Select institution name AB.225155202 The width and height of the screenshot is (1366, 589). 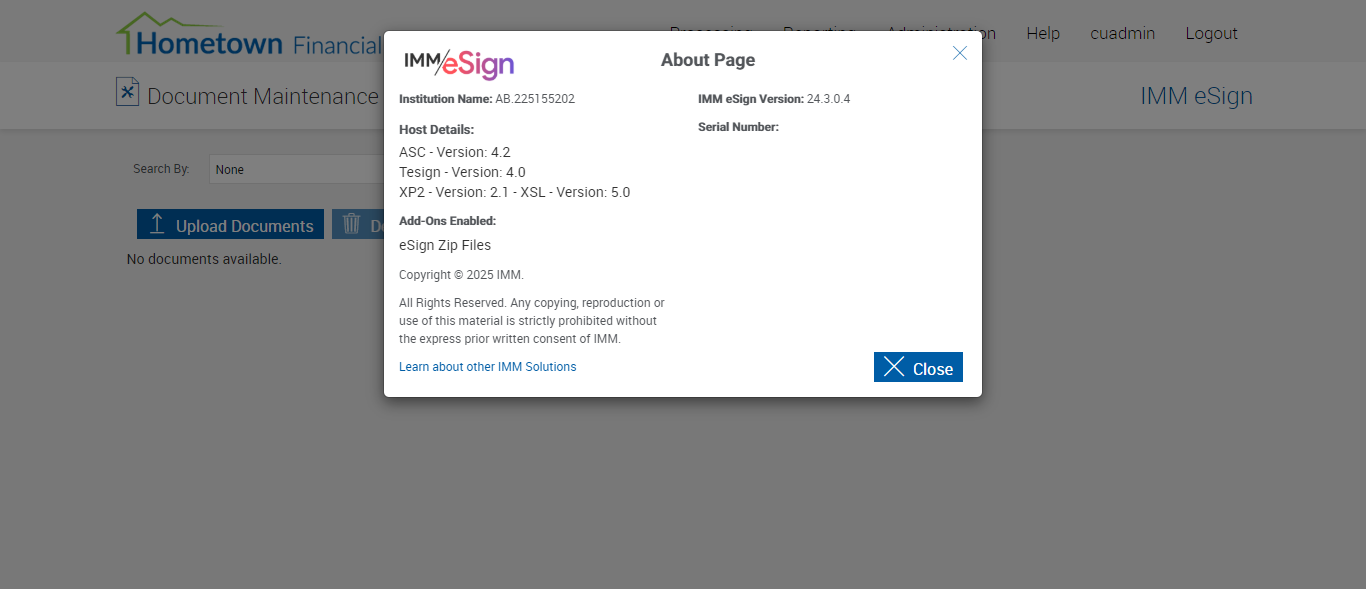(x=535, y=99)
